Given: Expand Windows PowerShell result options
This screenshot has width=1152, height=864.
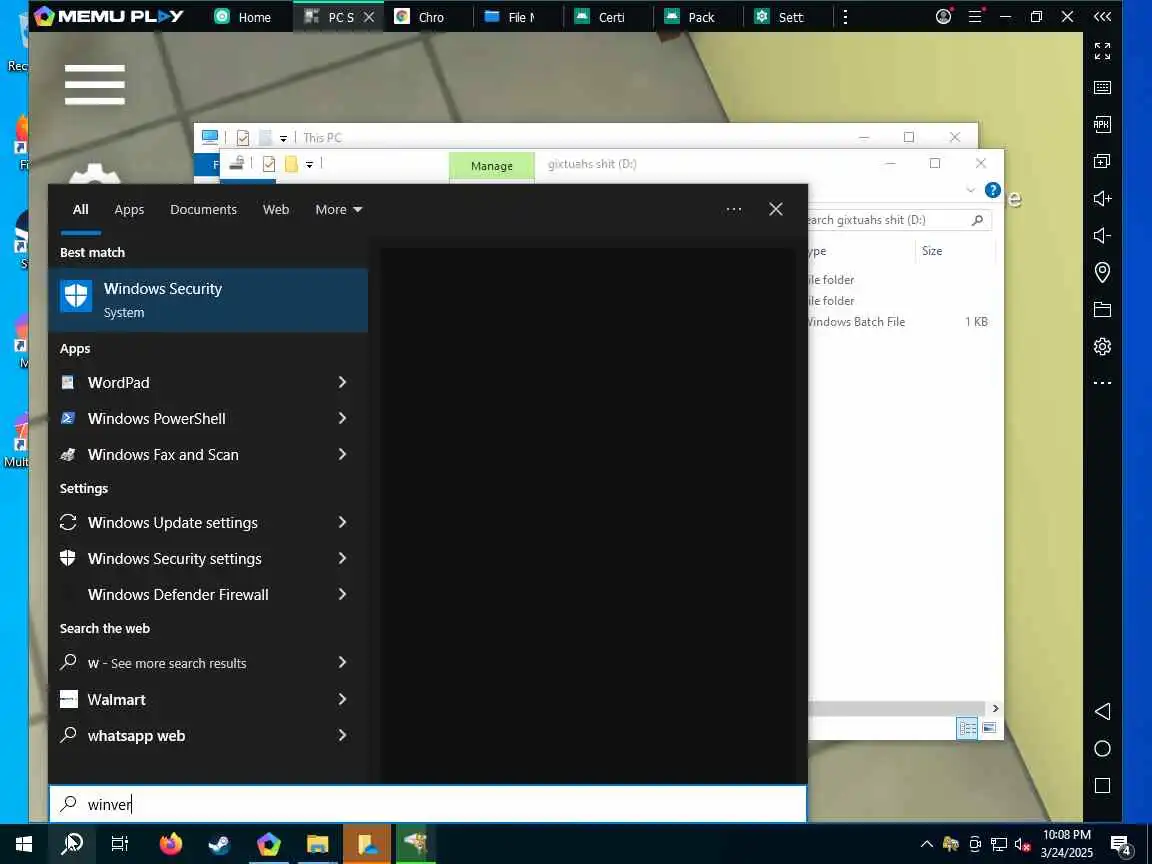Looking at the screenshot, I should tap(342, 418).
